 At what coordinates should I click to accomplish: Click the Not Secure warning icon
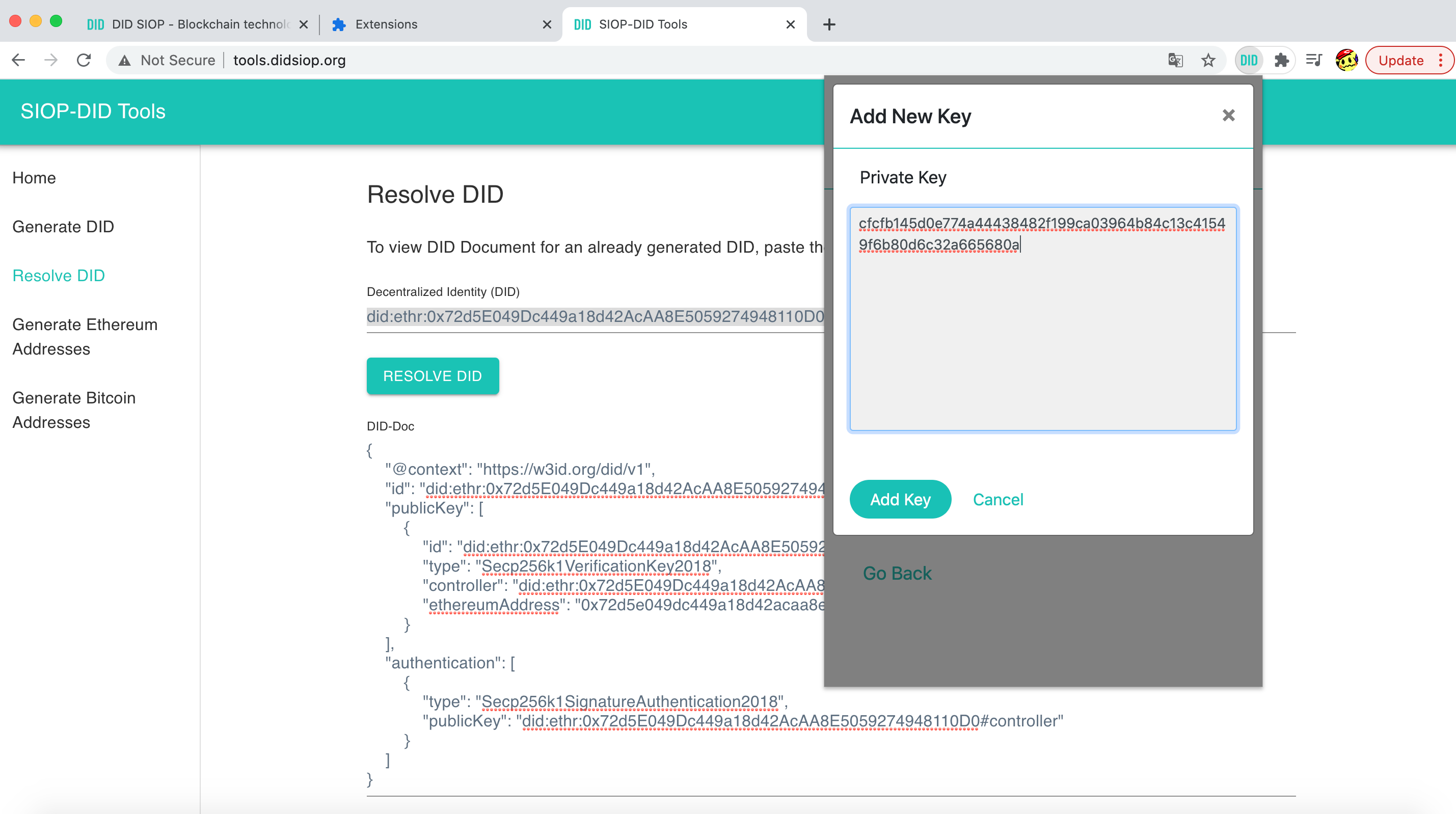click(x=124, y=61)
